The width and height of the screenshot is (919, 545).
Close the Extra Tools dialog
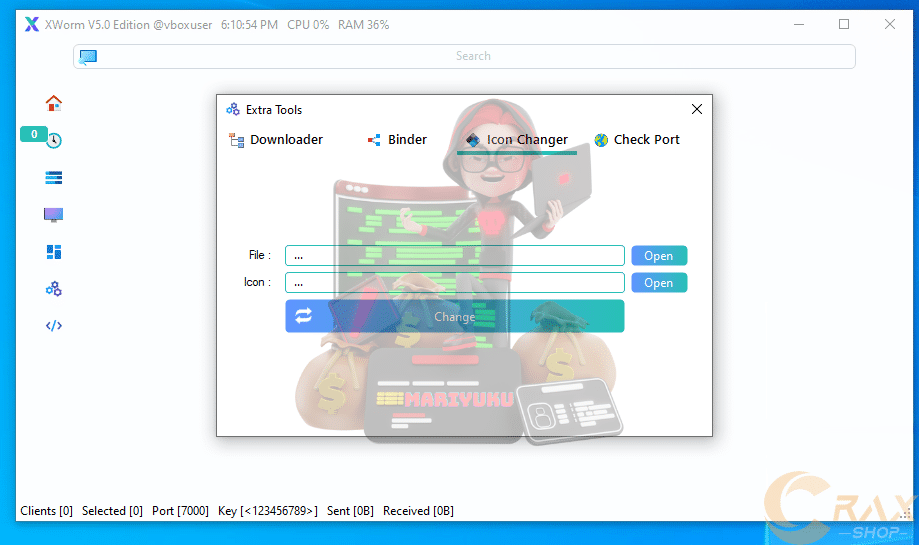pyautogui.click(x=697, y=109)
